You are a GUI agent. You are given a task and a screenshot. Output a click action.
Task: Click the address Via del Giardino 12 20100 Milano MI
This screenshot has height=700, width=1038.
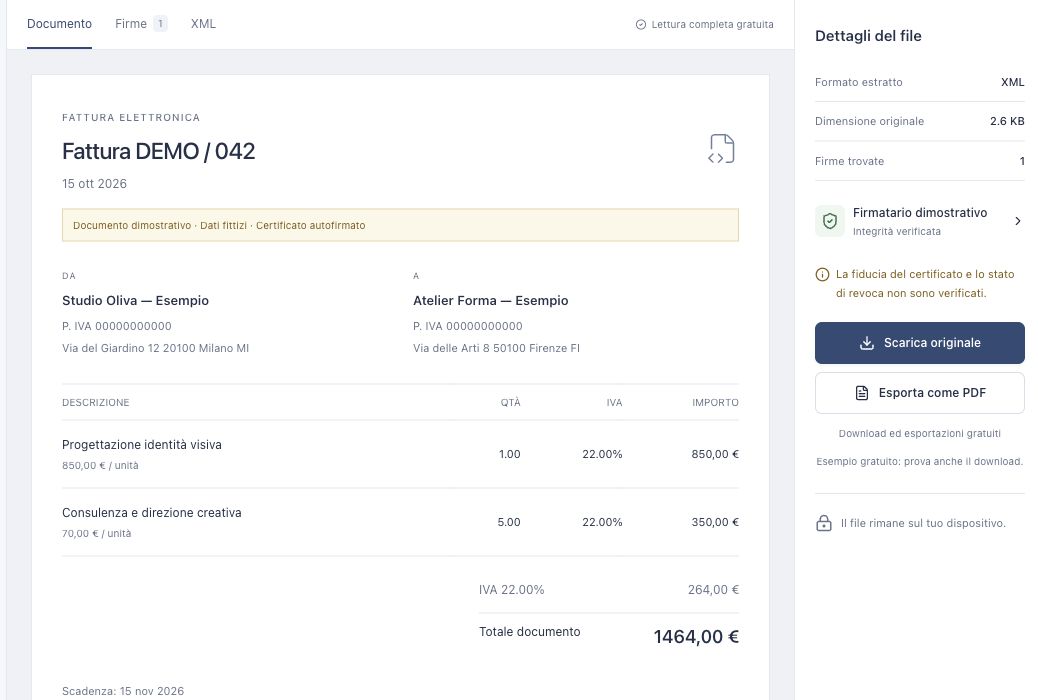[x=156, y=348]
